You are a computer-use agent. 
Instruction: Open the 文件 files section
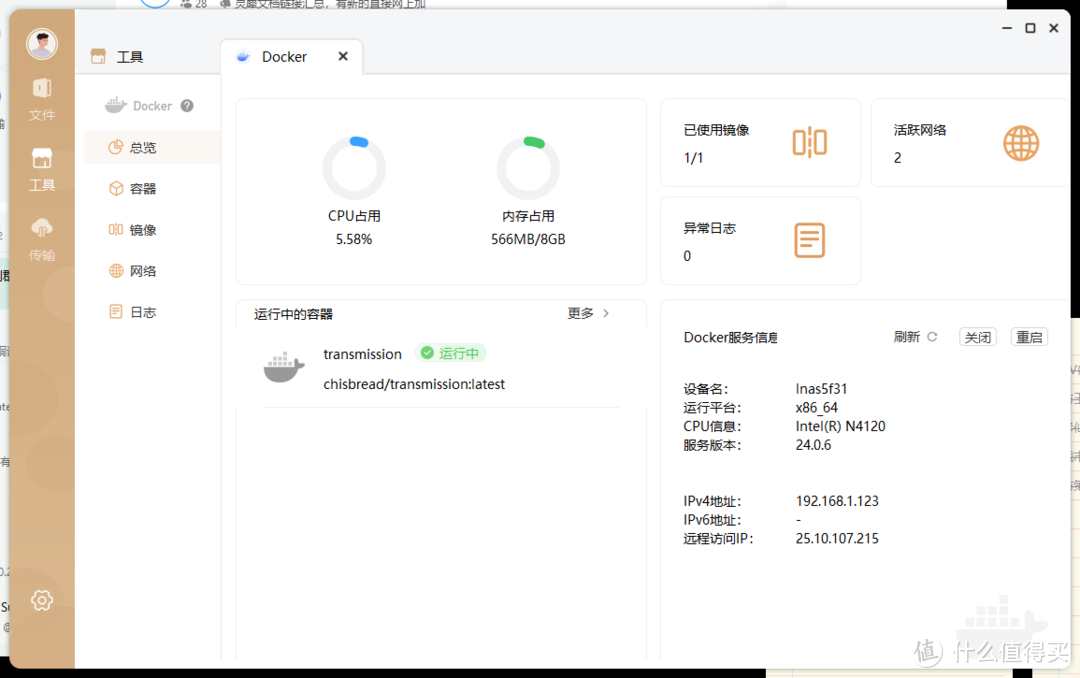42,100
